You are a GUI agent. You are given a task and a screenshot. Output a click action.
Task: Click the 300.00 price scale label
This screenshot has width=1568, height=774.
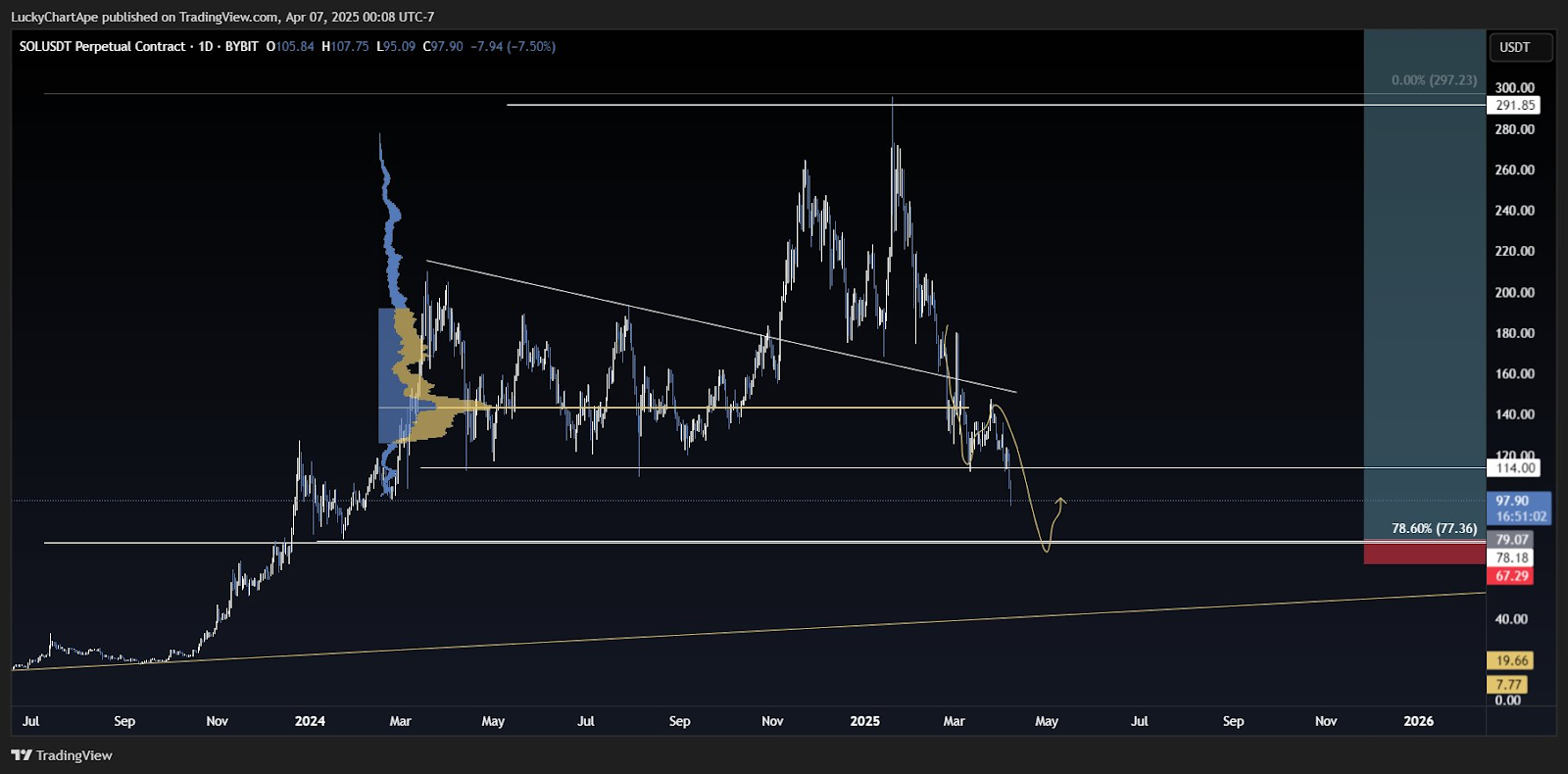point(1514,88)
